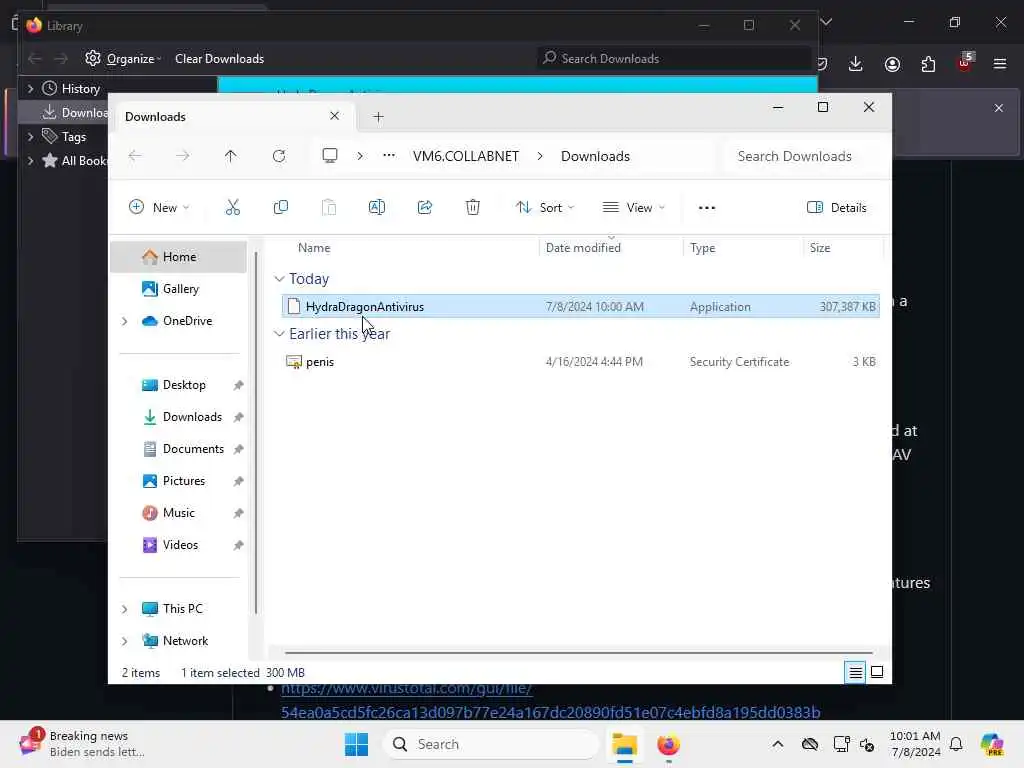
Task: Open the notification bell in system tray
Action: pyautogui.click(x=956, y=744)
